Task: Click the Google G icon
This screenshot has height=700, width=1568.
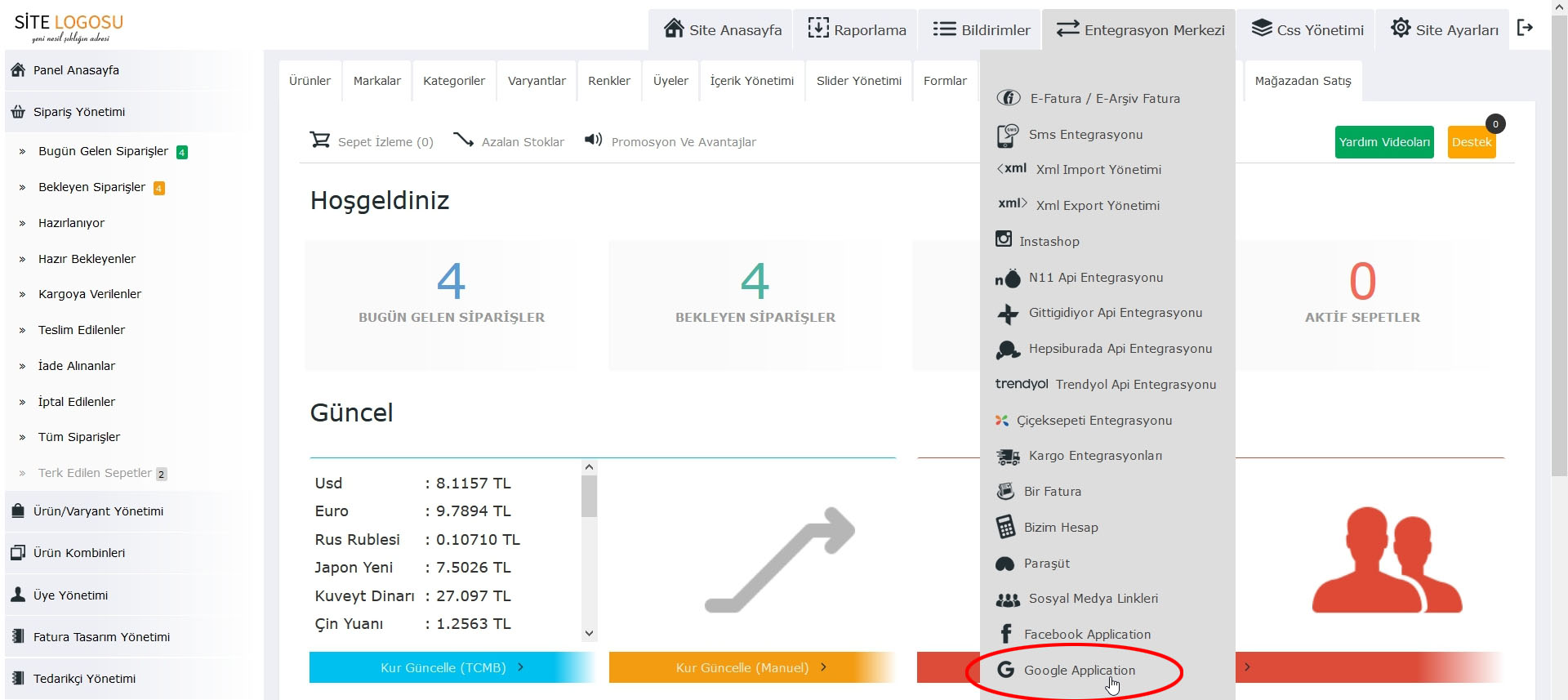Action: coord(1006,670)
